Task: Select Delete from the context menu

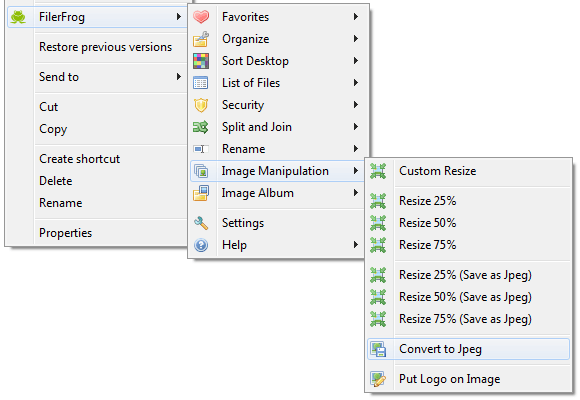Action: coord(97,181)
